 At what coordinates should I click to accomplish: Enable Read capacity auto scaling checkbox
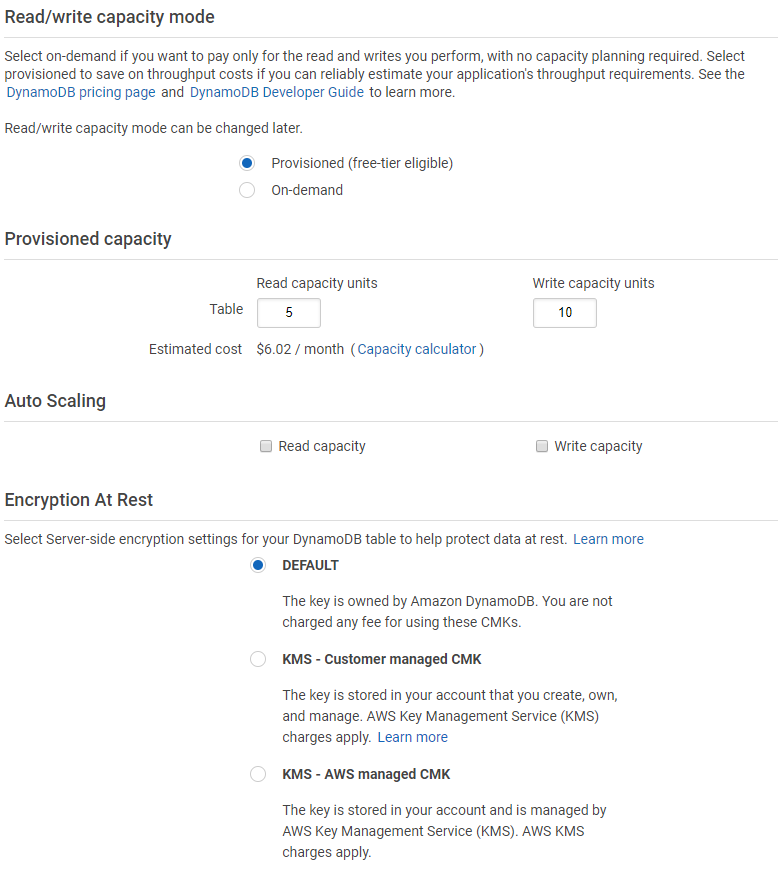(x=266, y=446)
